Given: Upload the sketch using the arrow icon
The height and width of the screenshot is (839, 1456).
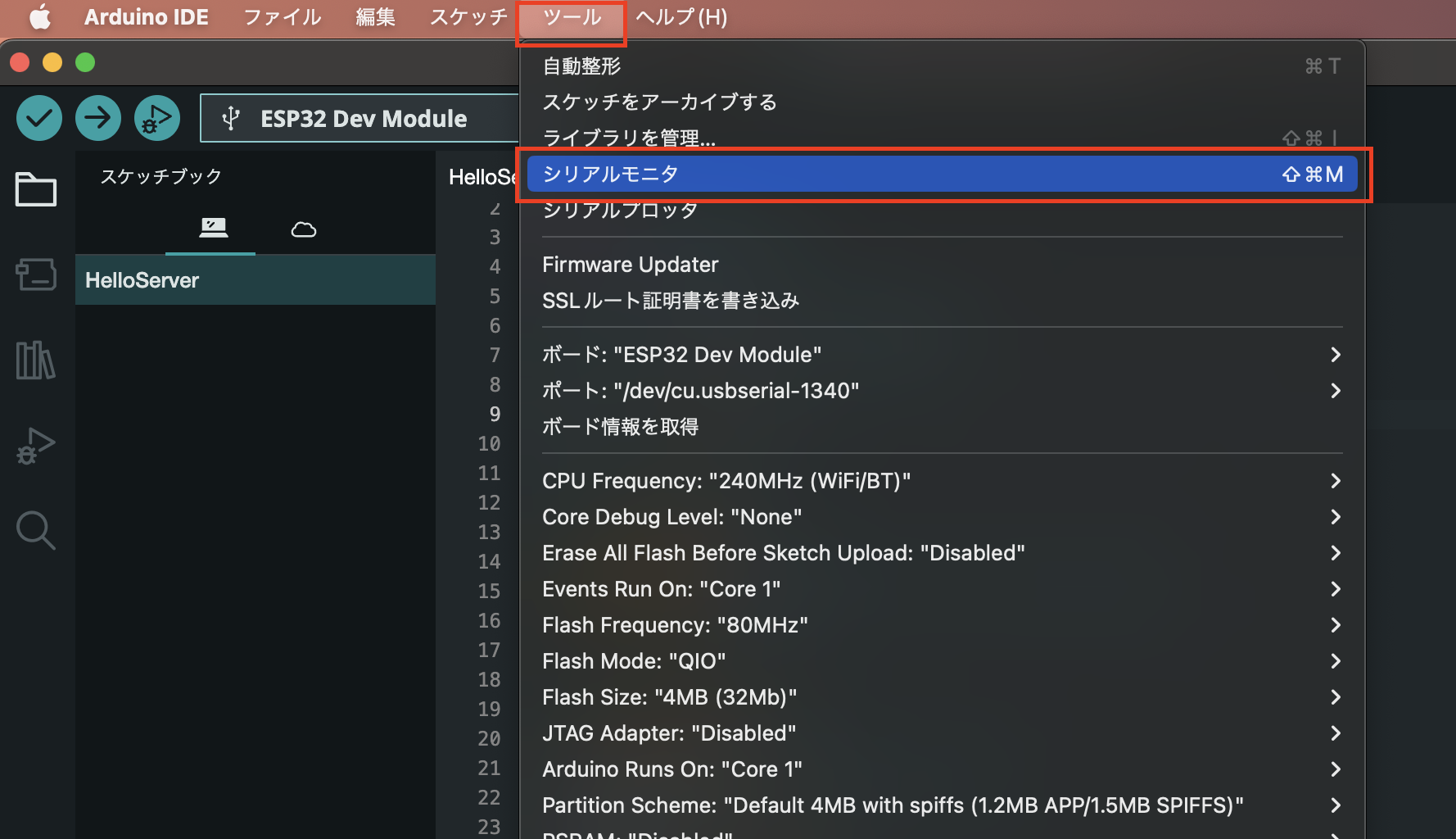Looking at the screenshot, I should tap(97, 118).
